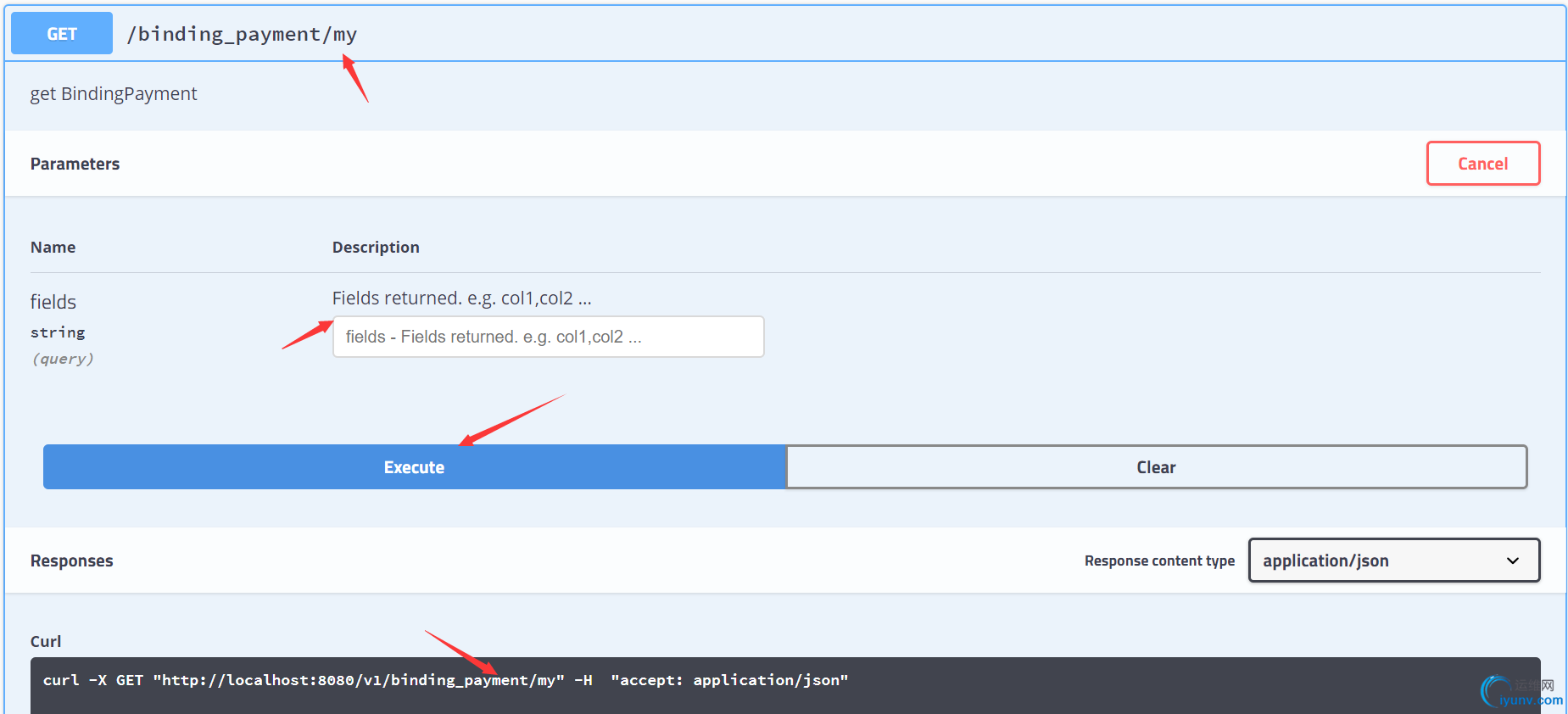Focus the fields query input box
The height and width of the screenshot is (714, 1568).
click(548, 337)
